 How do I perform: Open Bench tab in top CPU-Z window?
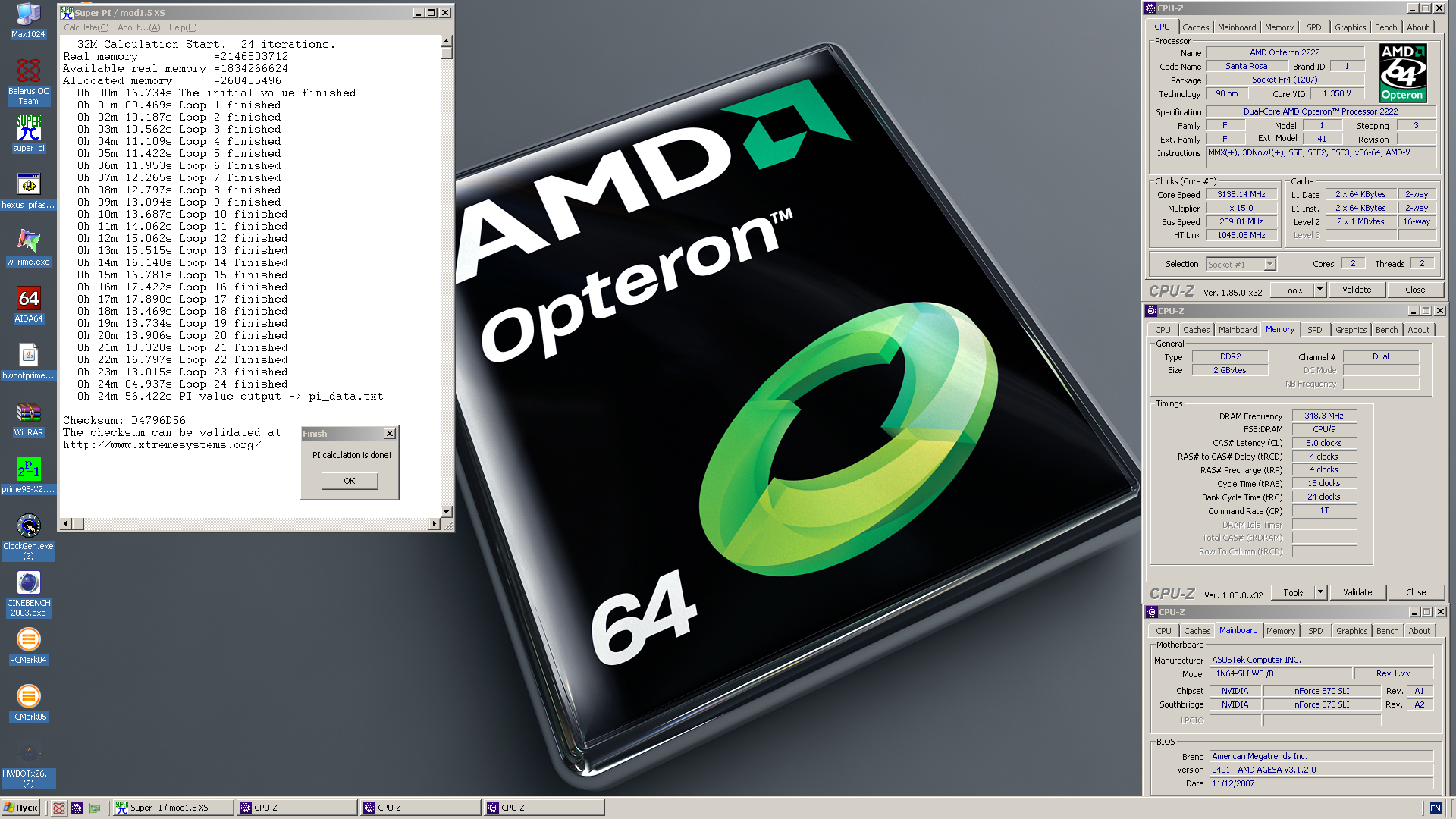point(1386,27)
